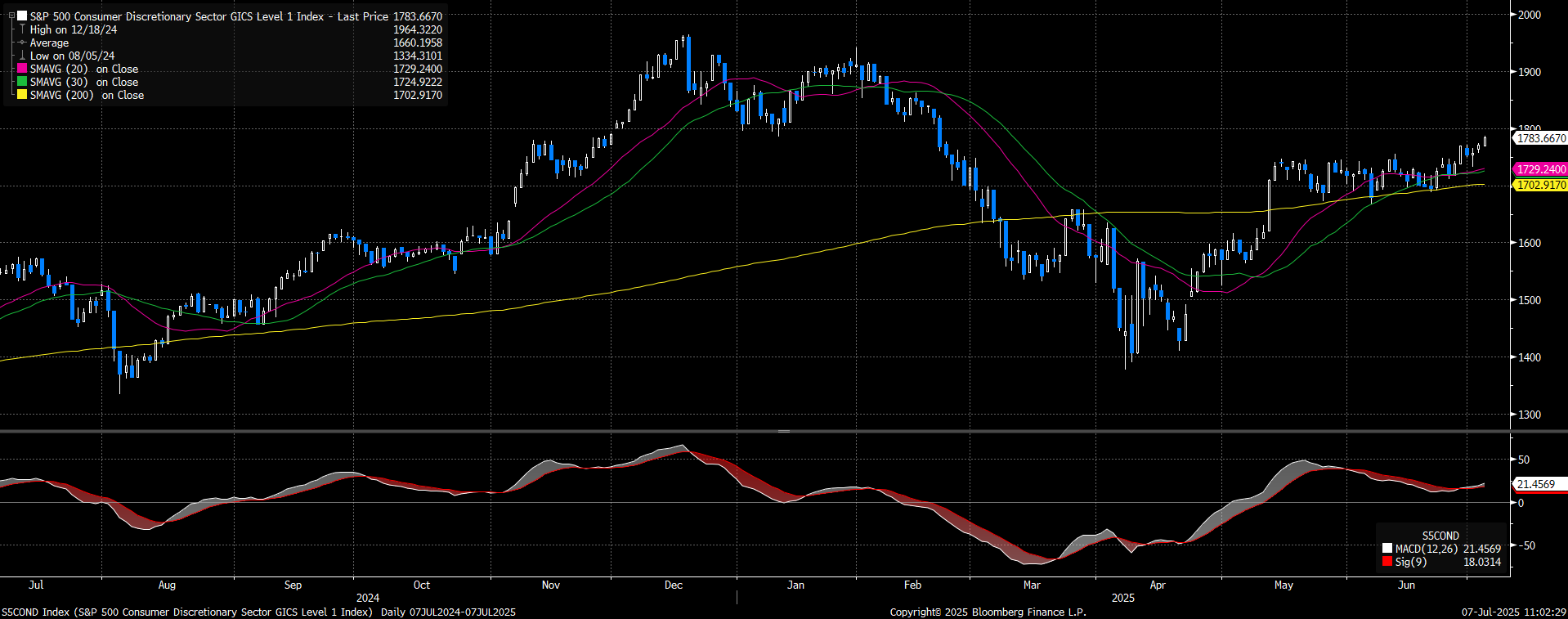Click the -50 label on the MACD axis
This screenshot has height=619, width=1568.
(x=1526, y=545)
